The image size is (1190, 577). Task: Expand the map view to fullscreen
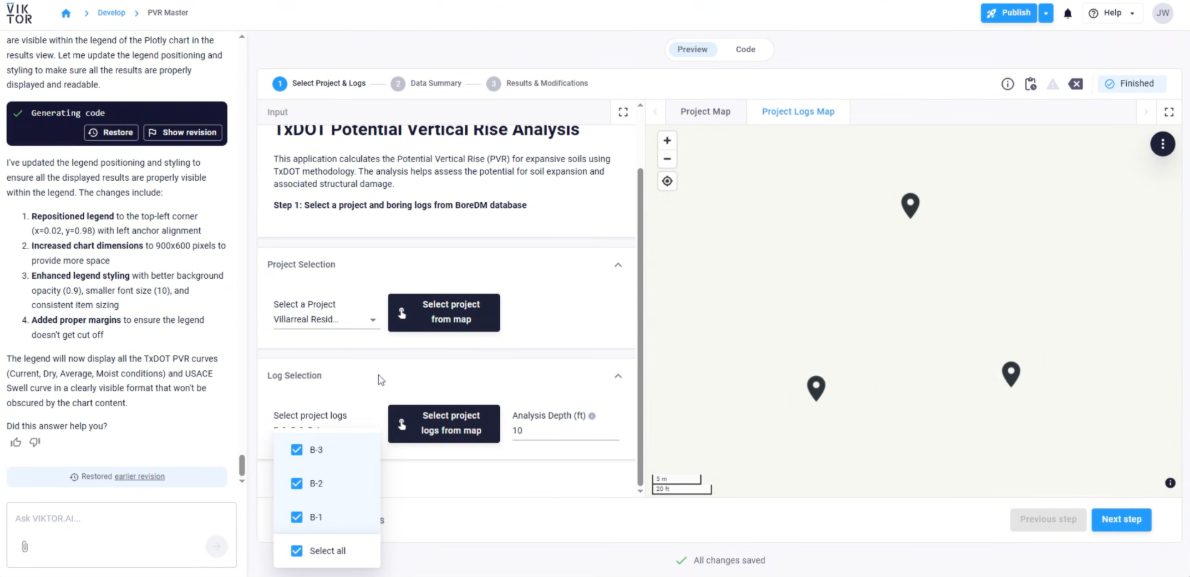(x=1169, y=112)
